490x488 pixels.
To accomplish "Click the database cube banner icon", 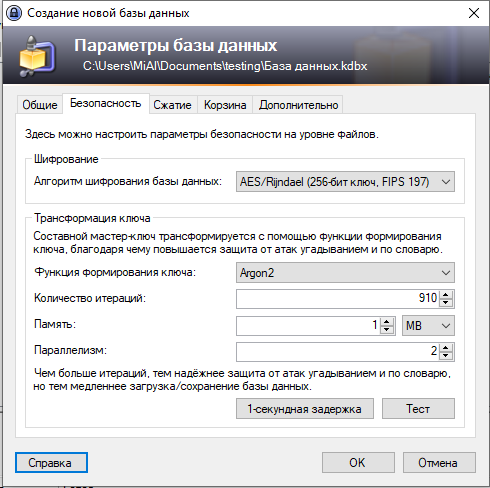I will (x=37, y=56).
